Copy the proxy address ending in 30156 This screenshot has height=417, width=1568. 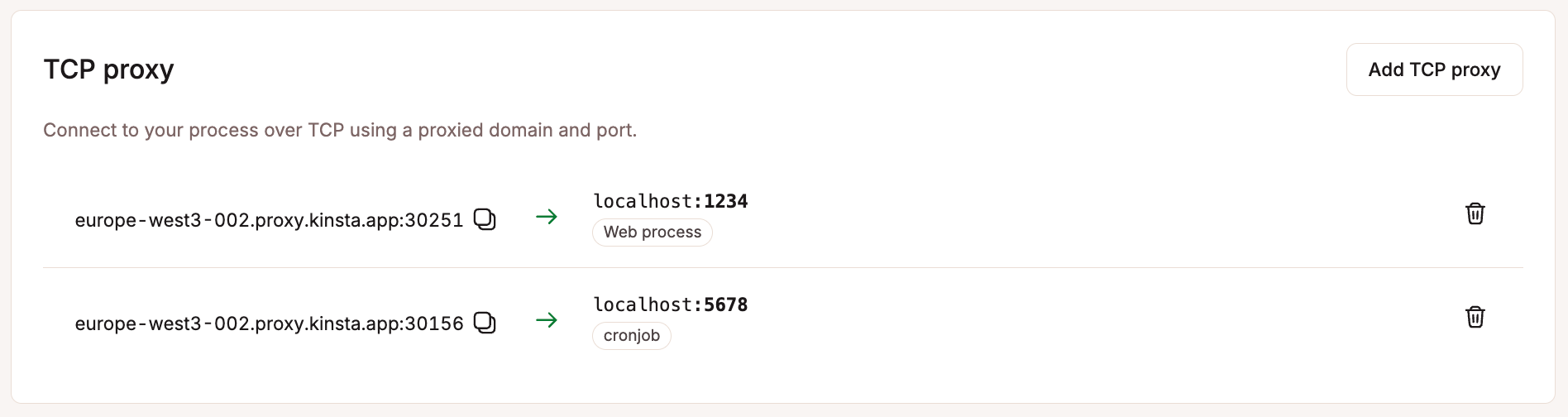coord(485,323)
